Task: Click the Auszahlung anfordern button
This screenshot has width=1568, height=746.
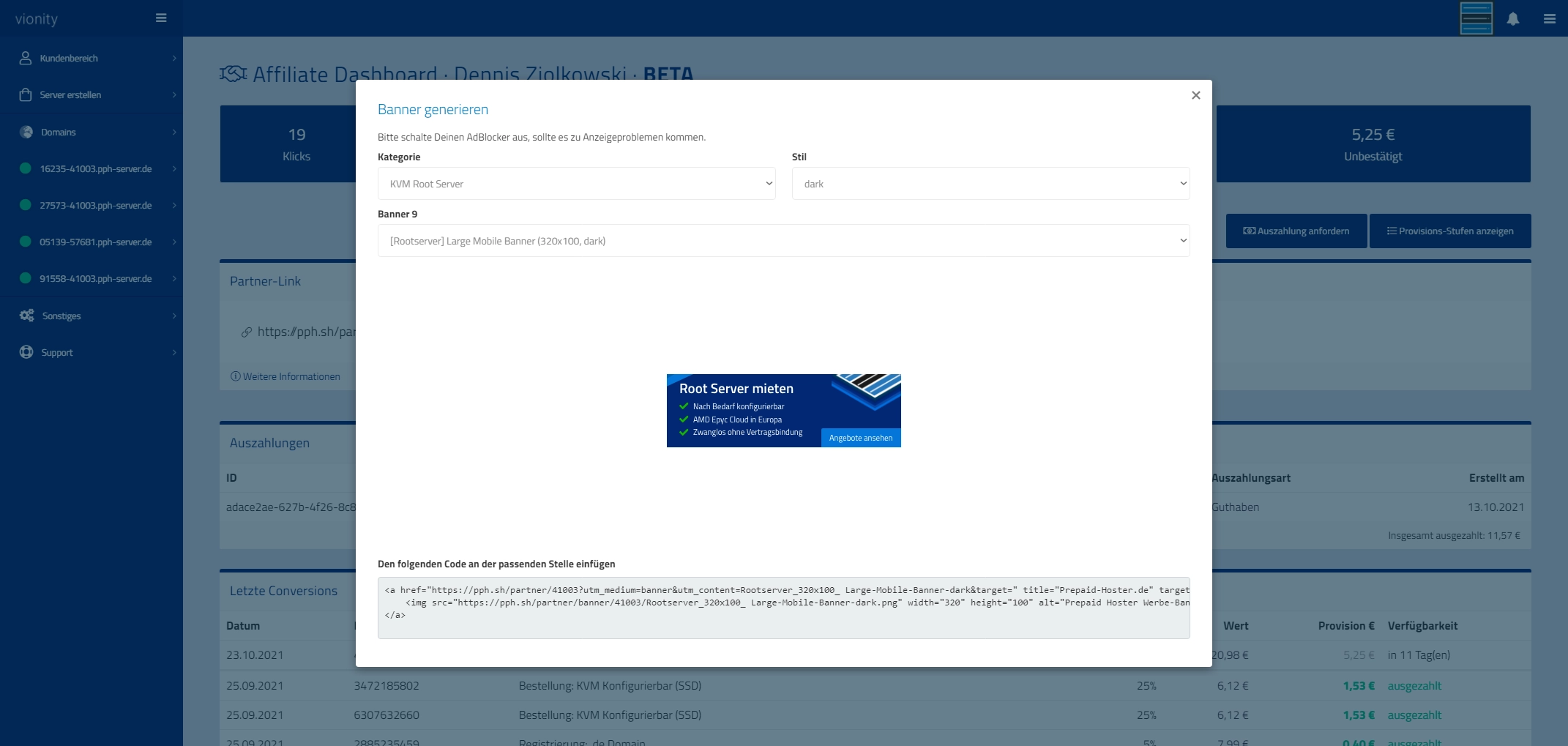Action: [x=1296, y=231]
